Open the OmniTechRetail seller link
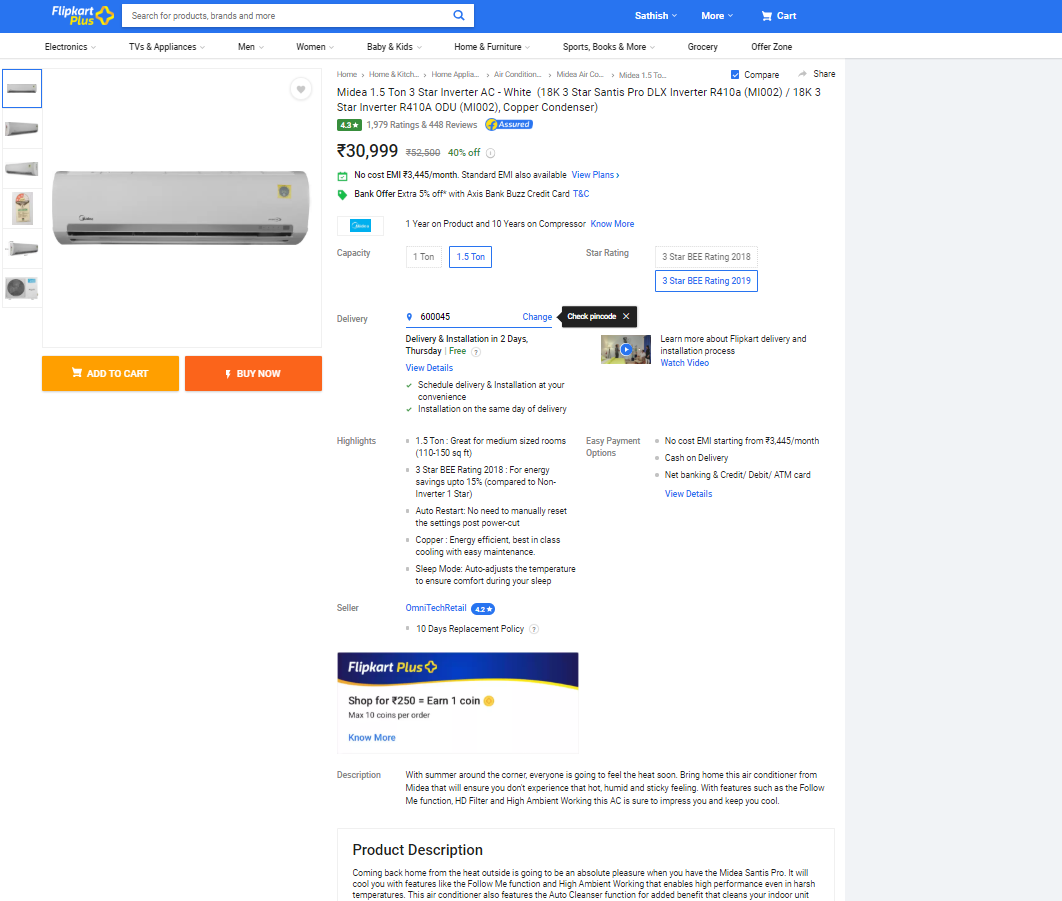Viewport: 1062px width, 901px height. (436, 608)
